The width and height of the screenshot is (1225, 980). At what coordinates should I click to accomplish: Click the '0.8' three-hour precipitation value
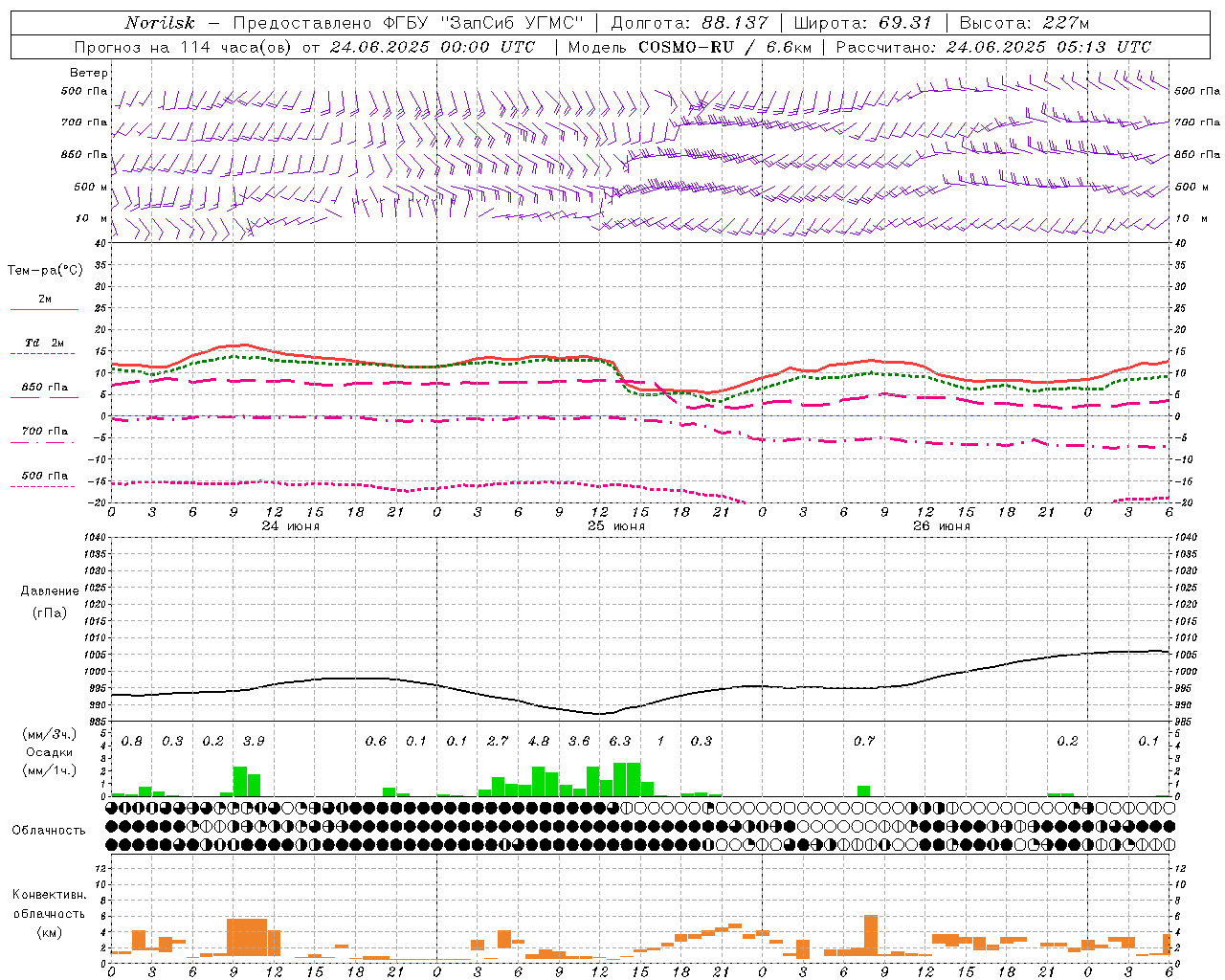pyautogui.click(x=132, y=741)
